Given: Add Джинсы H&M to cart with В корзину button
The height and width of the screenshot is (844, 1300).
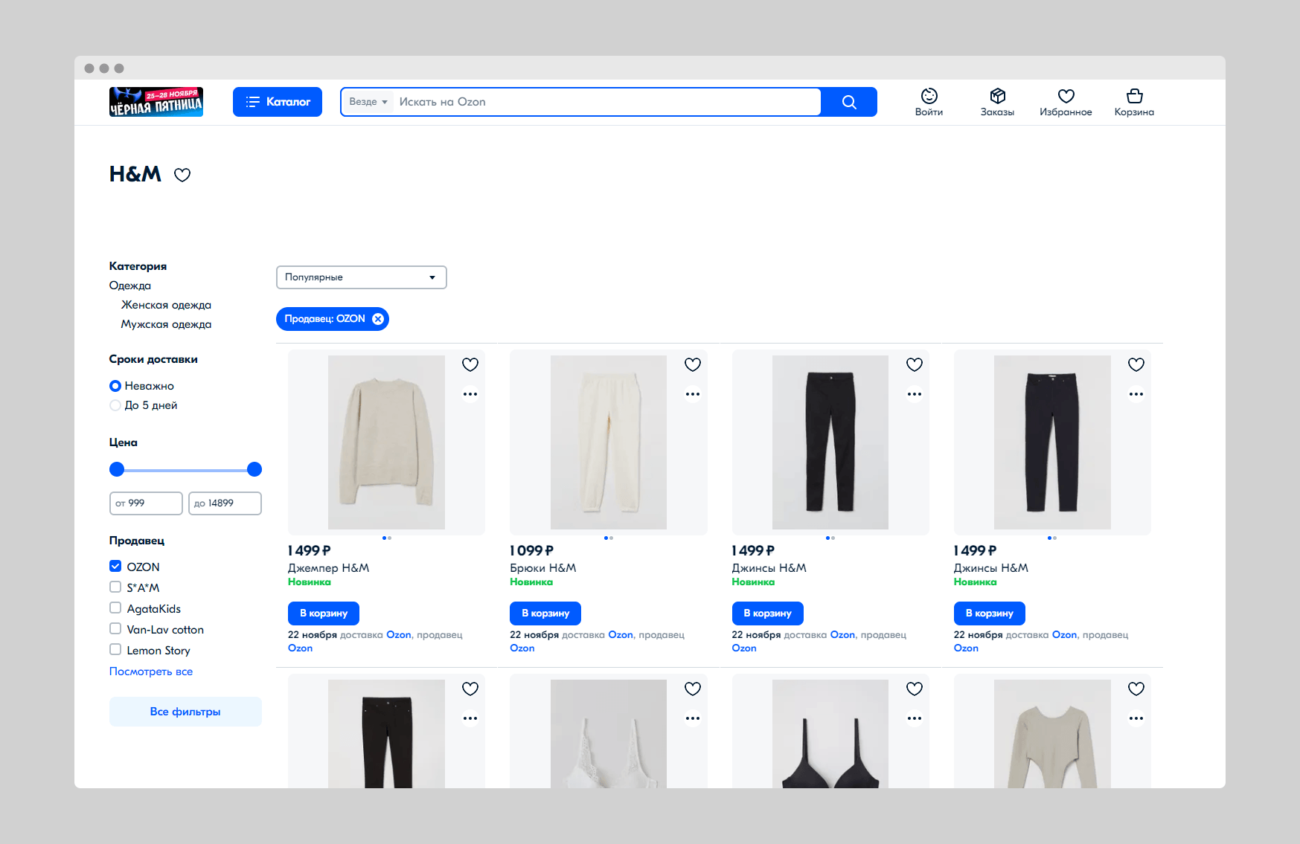Looking at the screenshot, I should point(767,613).
